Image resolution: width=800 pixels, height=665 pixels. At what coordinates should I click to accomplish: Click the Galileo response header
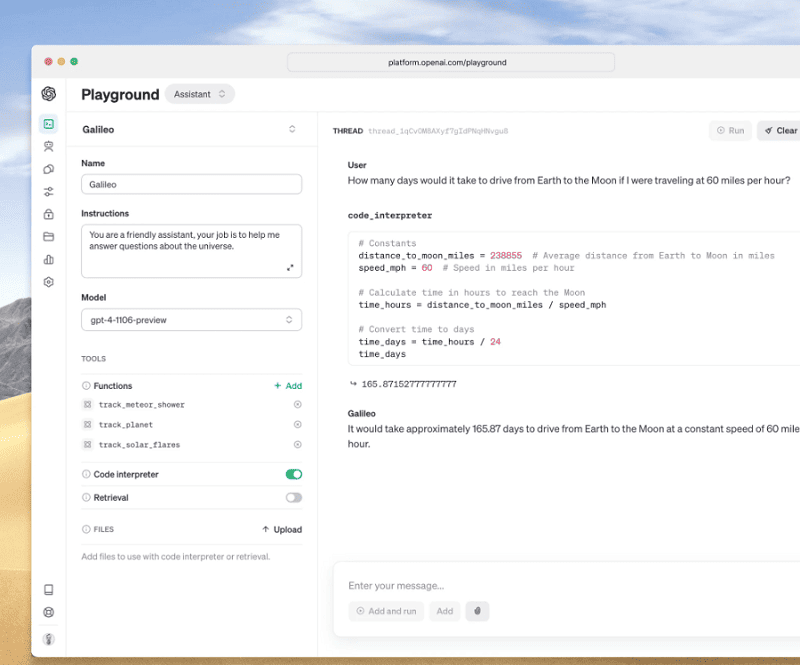pyautogui.click(x=361, y=413)
